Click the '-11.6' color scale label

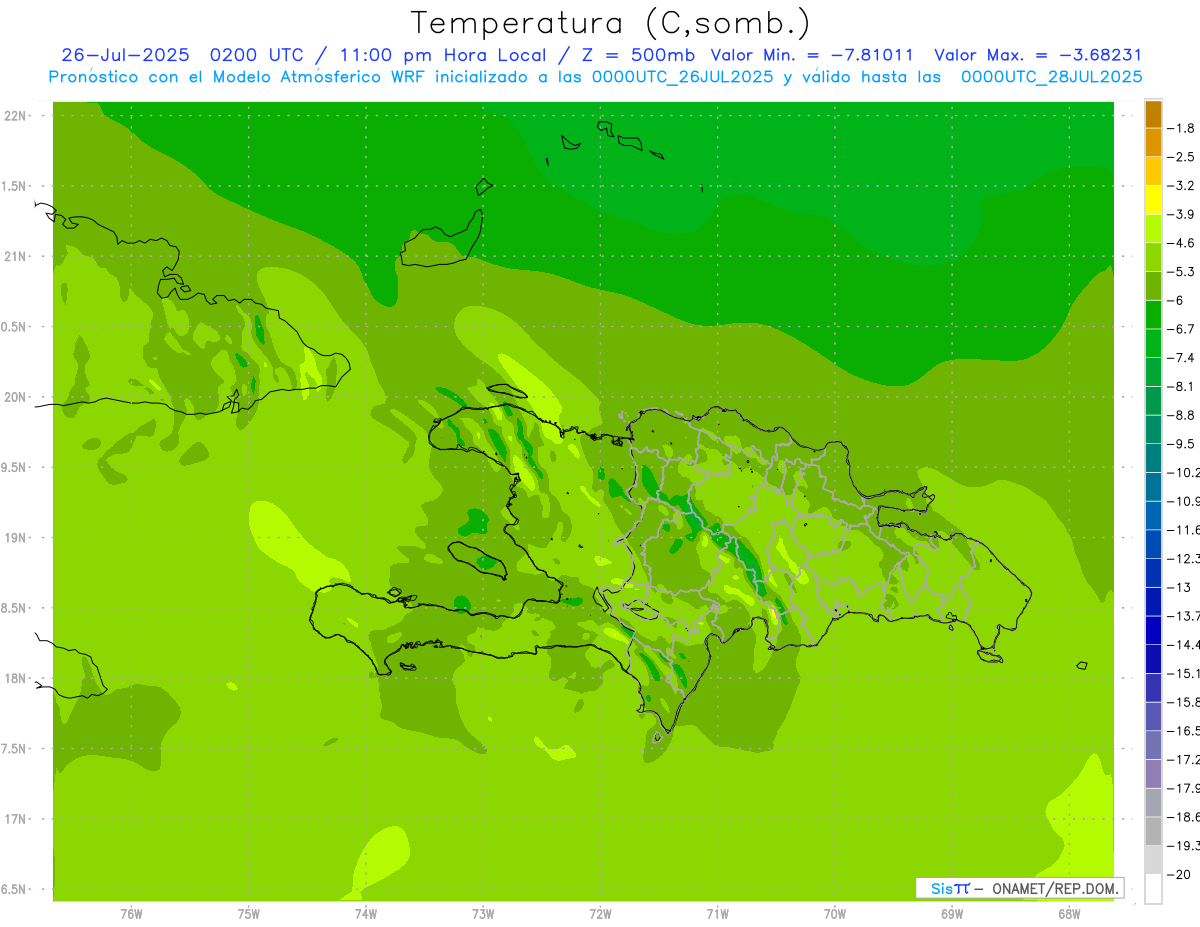1183,530
